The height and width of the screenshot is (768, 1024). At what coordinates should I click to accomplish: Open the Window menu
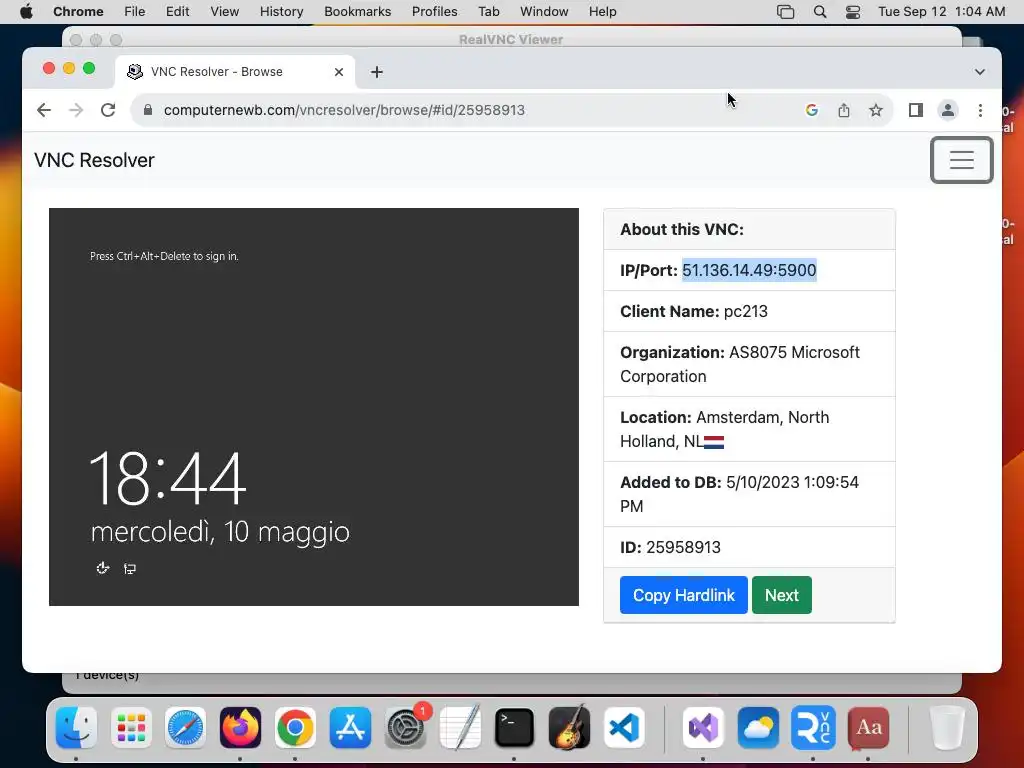(544, 12)
